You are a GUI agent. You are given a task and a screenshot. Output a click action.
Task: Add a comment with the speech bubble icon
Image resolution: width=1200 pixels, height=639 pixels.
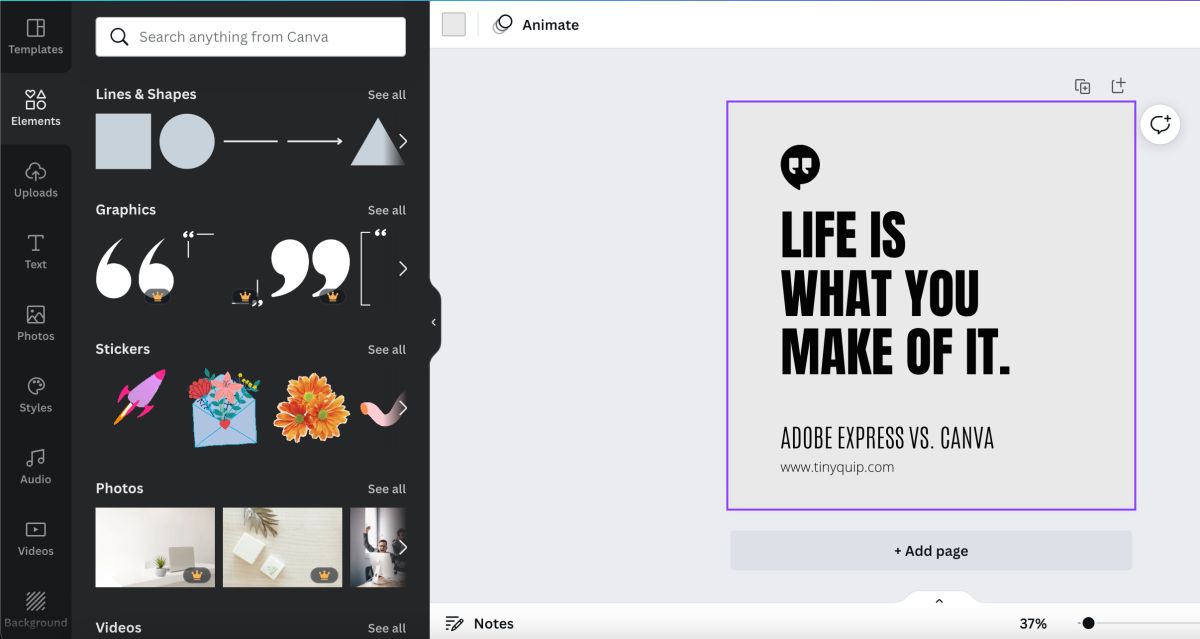coord(1160,124)
